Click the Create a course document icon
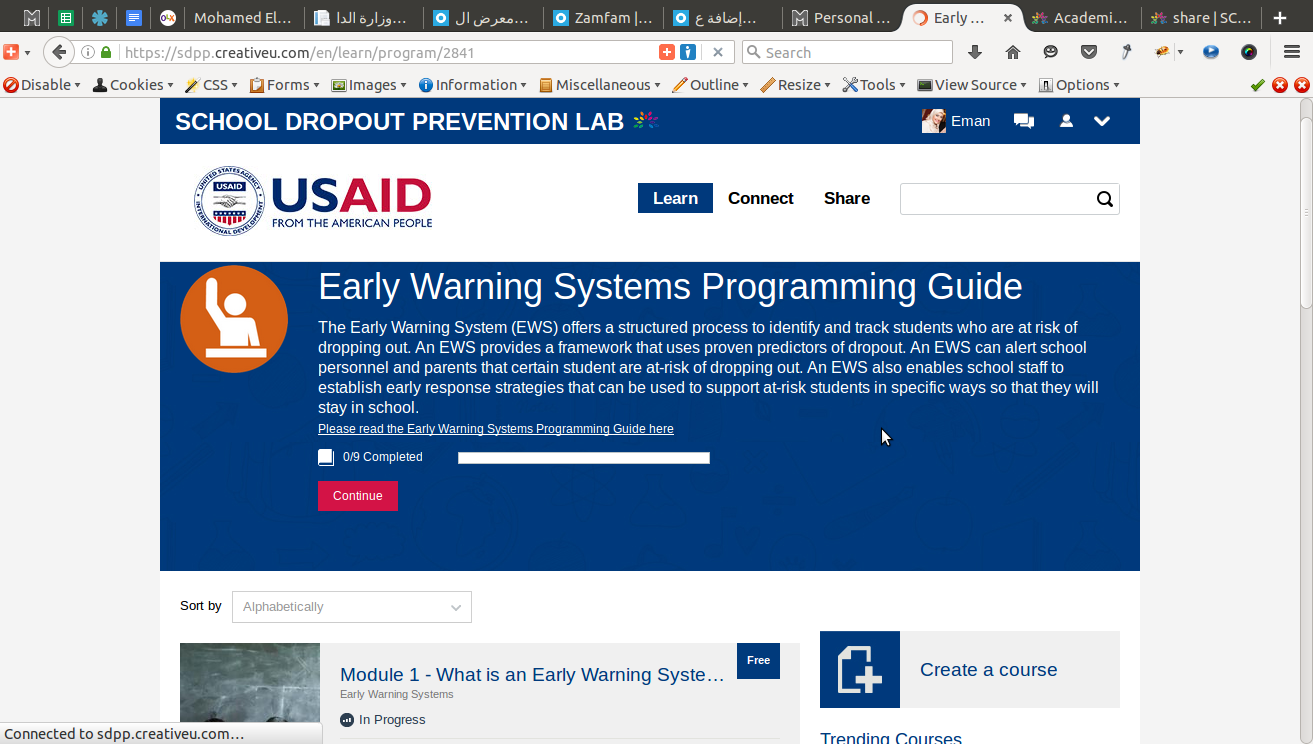 coord(860,670)
